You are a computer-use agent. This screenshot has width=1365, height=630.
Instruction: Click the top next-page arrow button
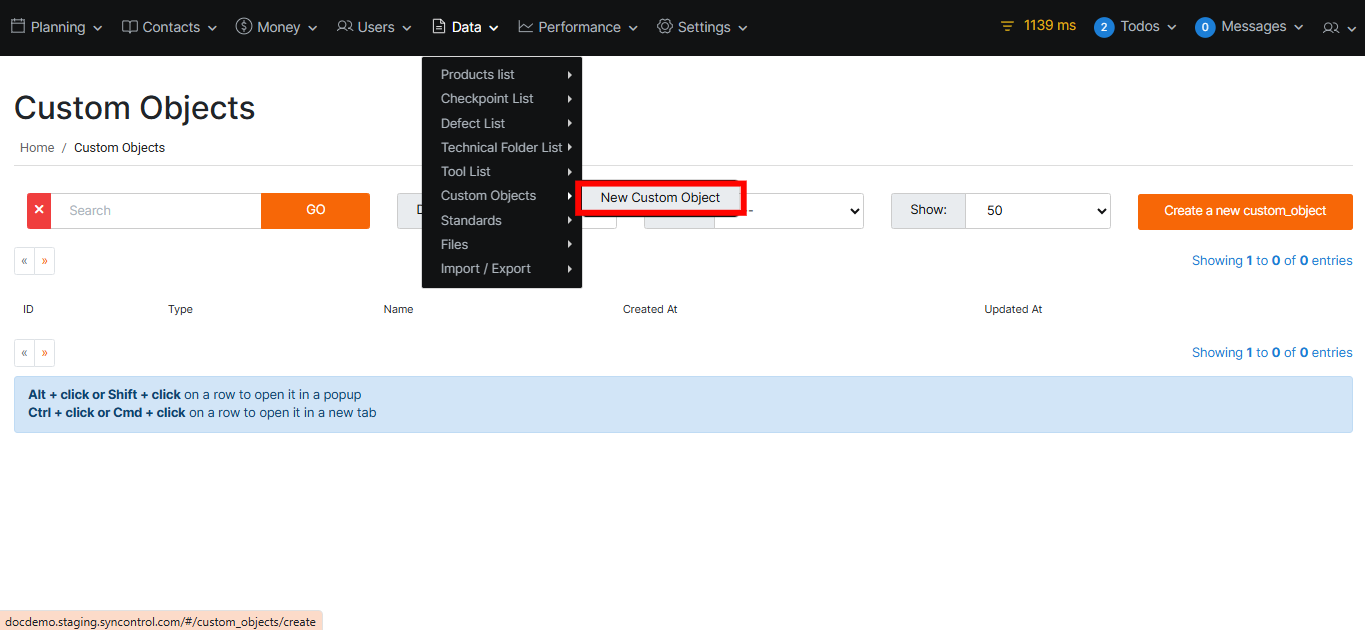(44, 261)
